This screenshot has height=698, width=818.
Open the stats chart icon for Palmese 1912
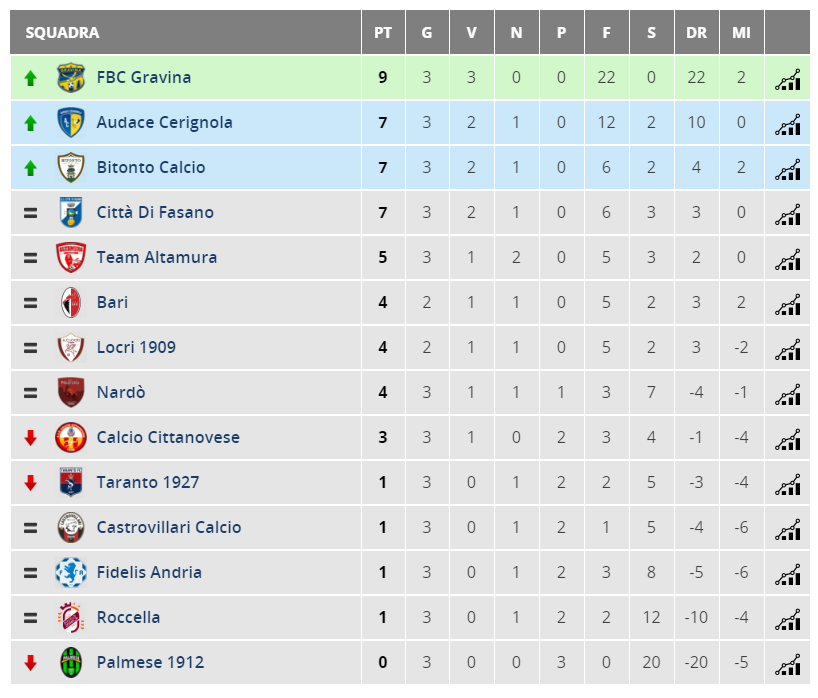tap(787, 665)
